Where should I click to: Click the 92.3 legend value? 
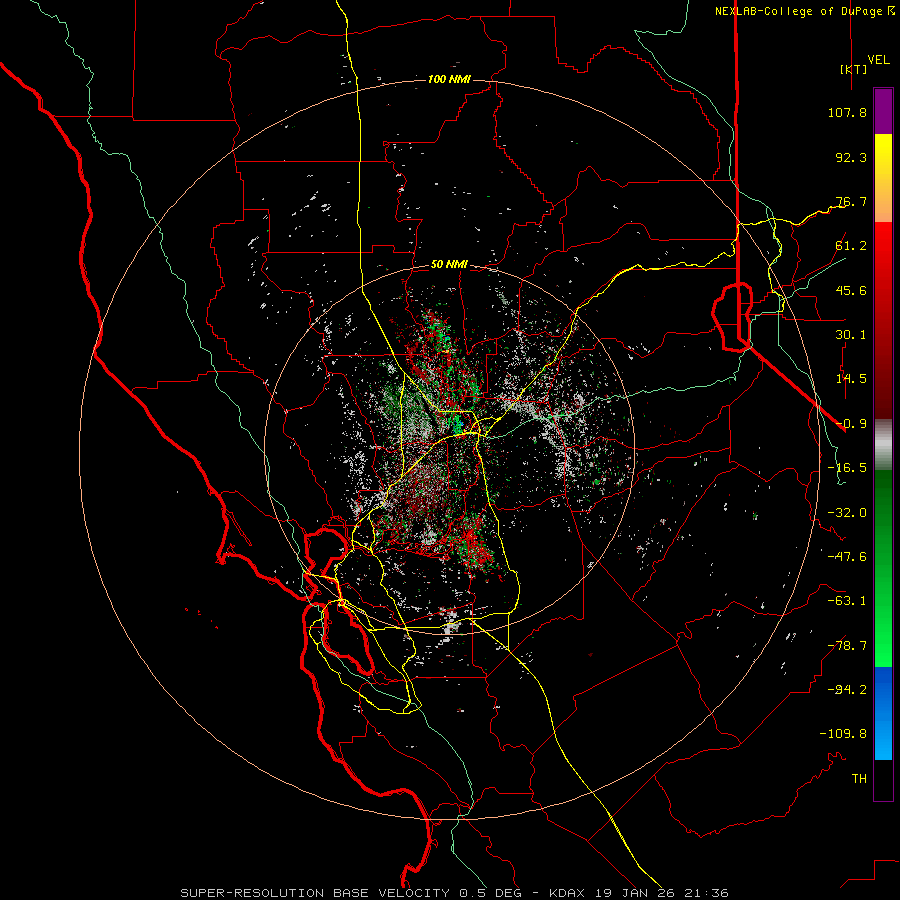[851, 157]
